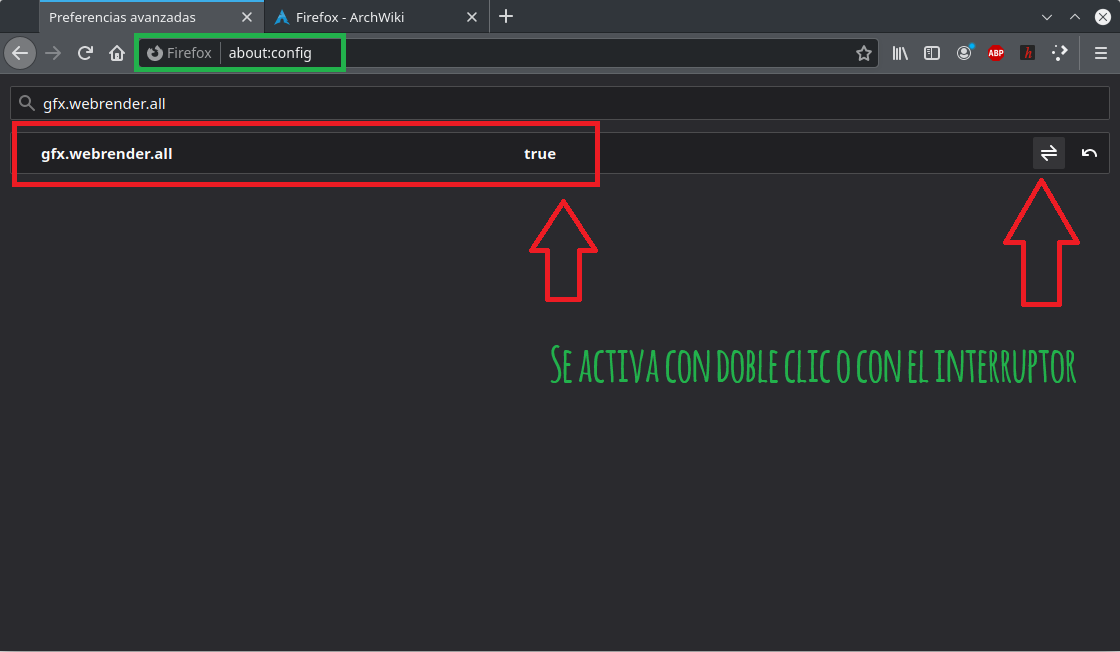Viewport: 1120px width, 652px height.
Task: Open the Firefox account icon
Action: [x=963, y=53]
